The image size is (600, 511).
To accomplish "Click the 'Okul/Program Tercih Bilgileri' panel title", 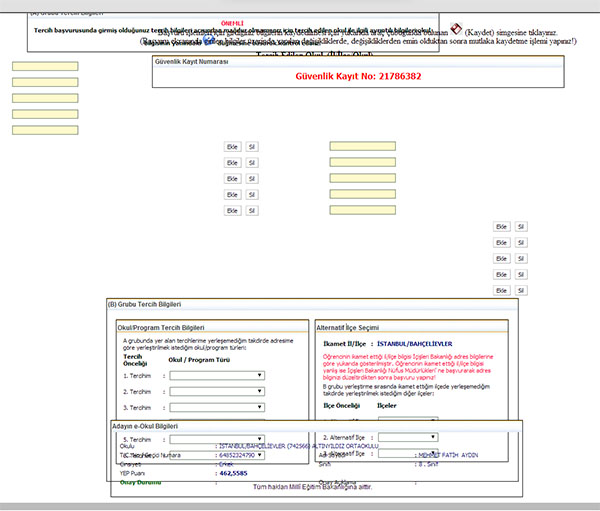I will (x=161, y=328).
